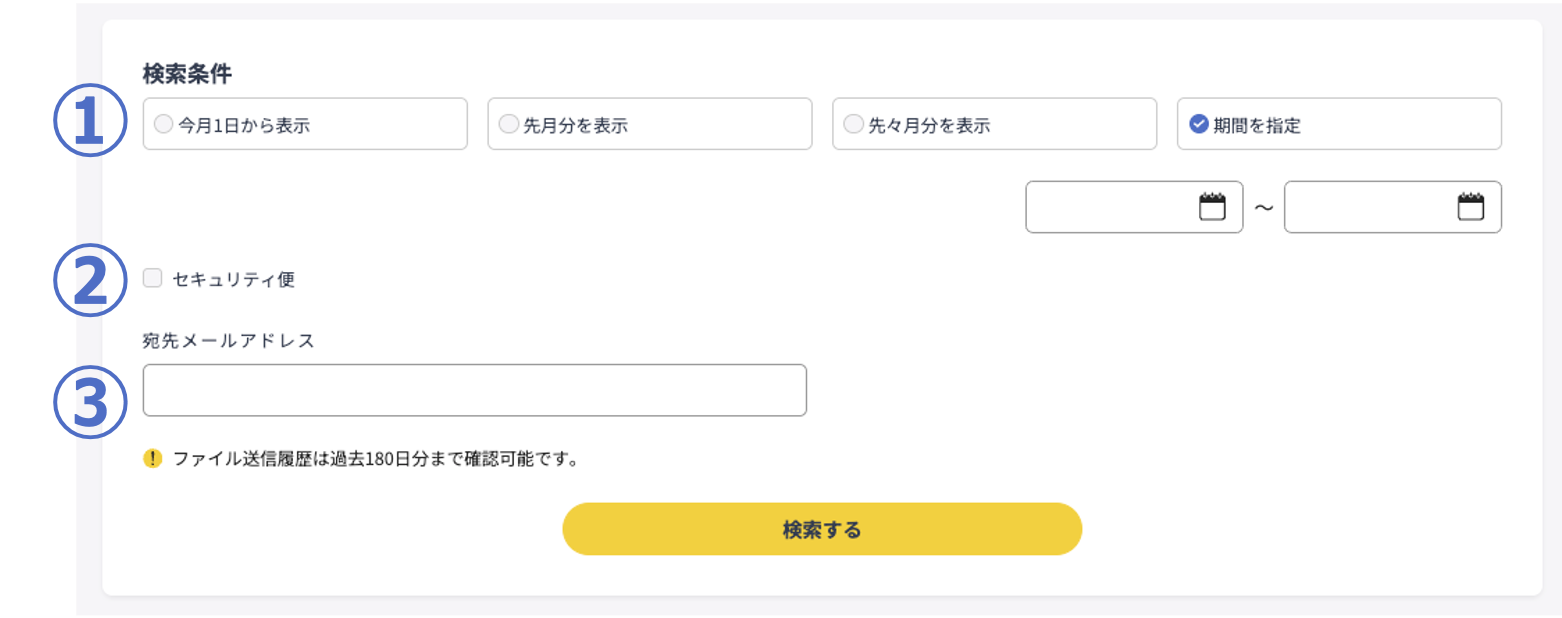
Task: Choose the 先月分を表示 radio option
Action: pyautogui.click(x=508, y=124)
